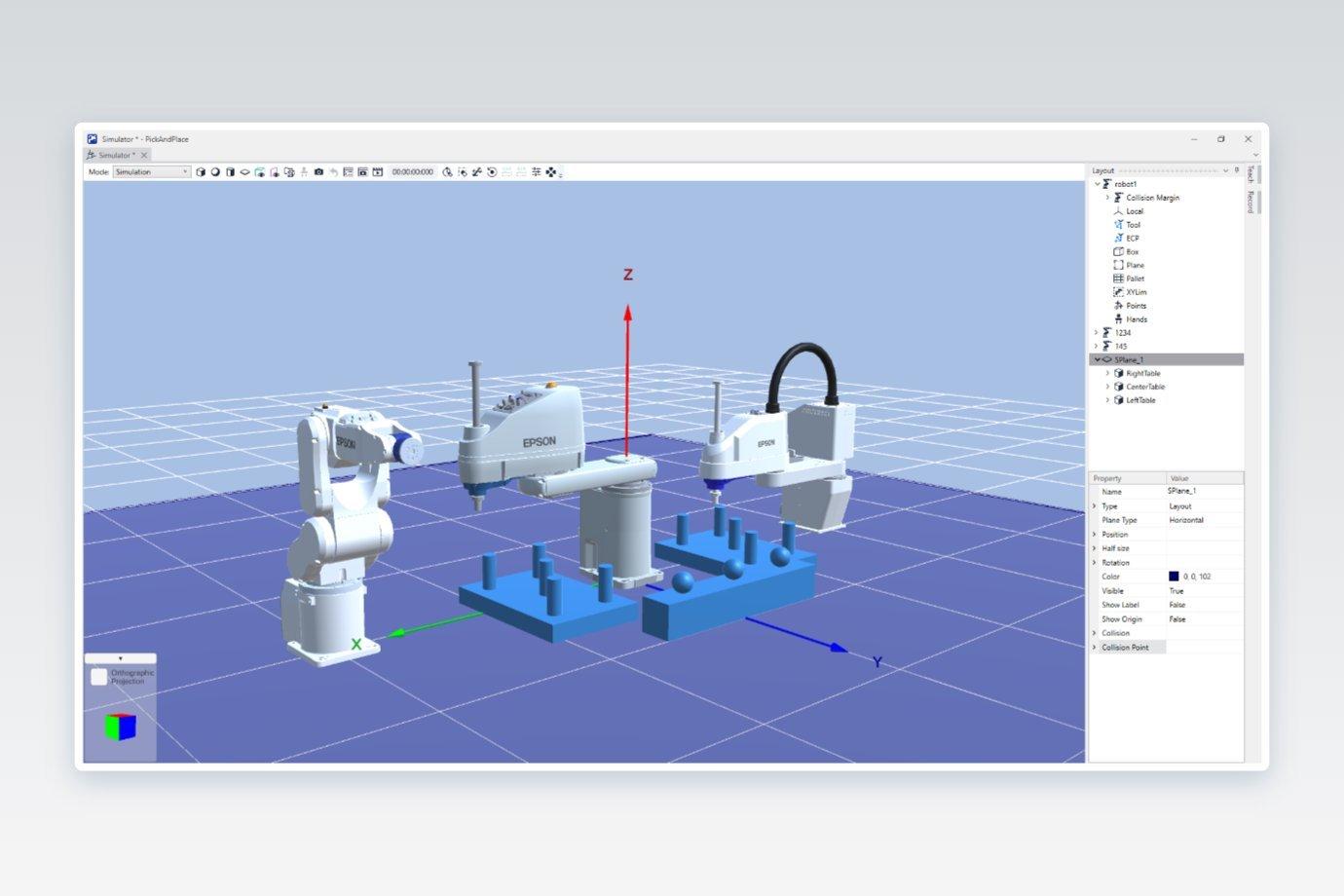The height and width of the screenshot is (896, 1344).
Task: Open the Mode Simulation dropdown
Action: (151, 172)
